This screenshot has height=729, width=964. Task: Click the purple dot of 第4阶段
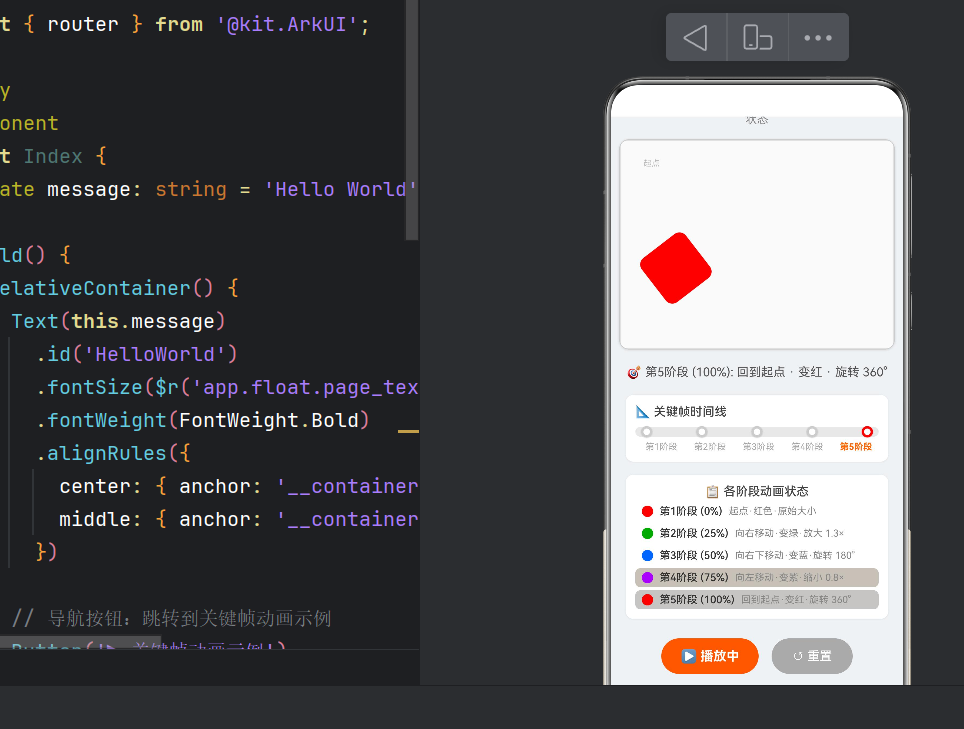(x=647, y=577)
